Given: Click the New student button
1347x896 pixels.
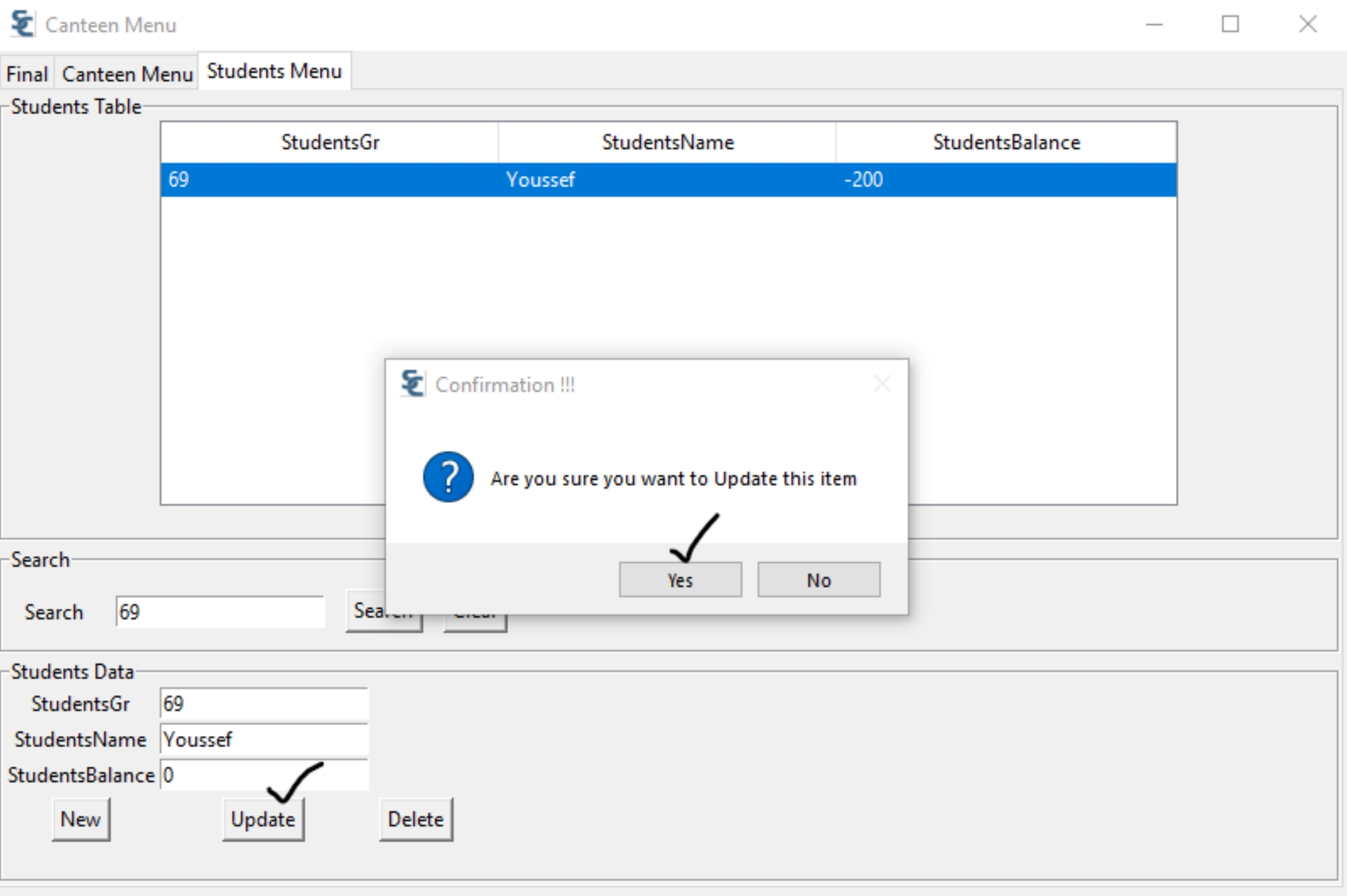Looking at the screenshot, I should (x=80, y=819).
